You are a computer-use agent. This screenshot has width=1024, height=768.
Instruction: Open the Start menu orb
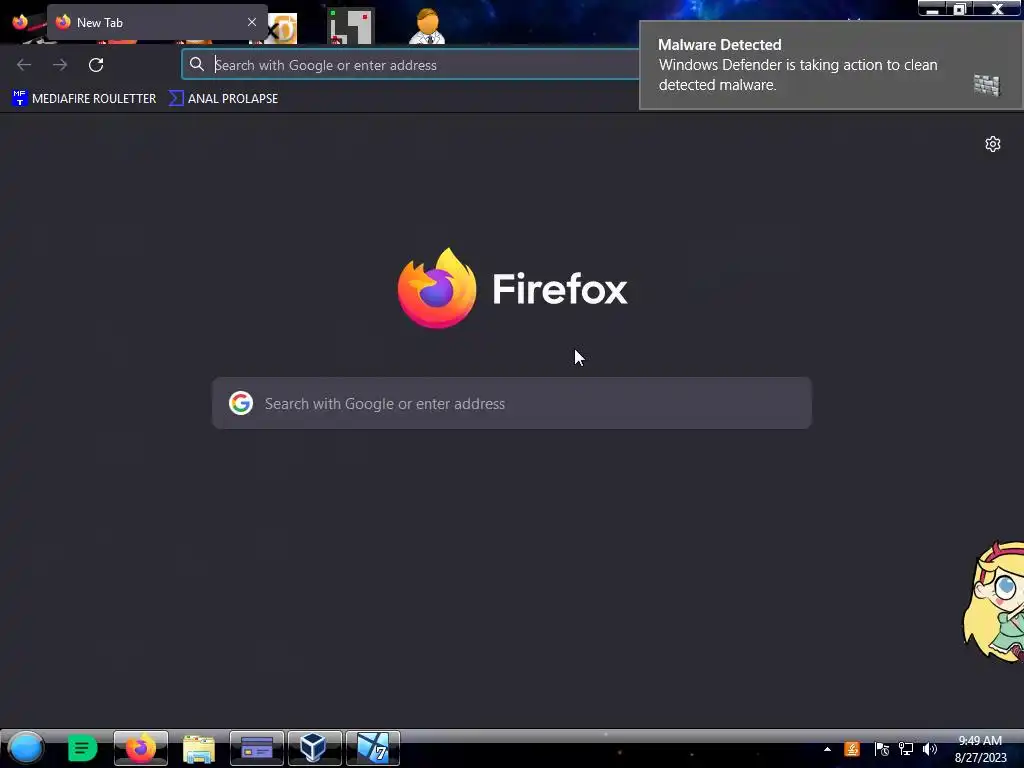coord(25,748)
